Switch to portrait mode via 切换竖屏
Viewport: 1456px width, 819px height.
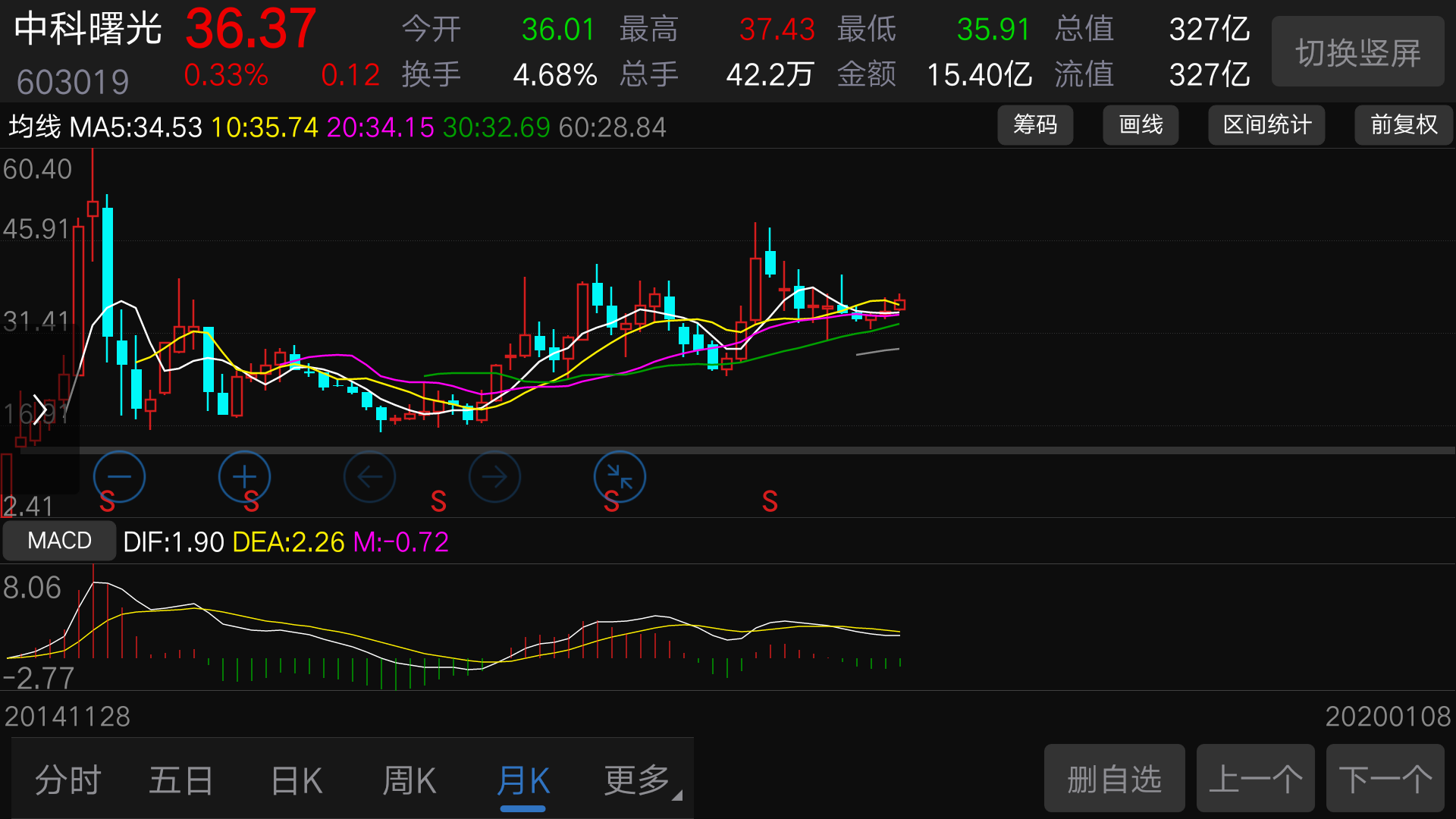pyautogui.click(x=1357, y=52)
